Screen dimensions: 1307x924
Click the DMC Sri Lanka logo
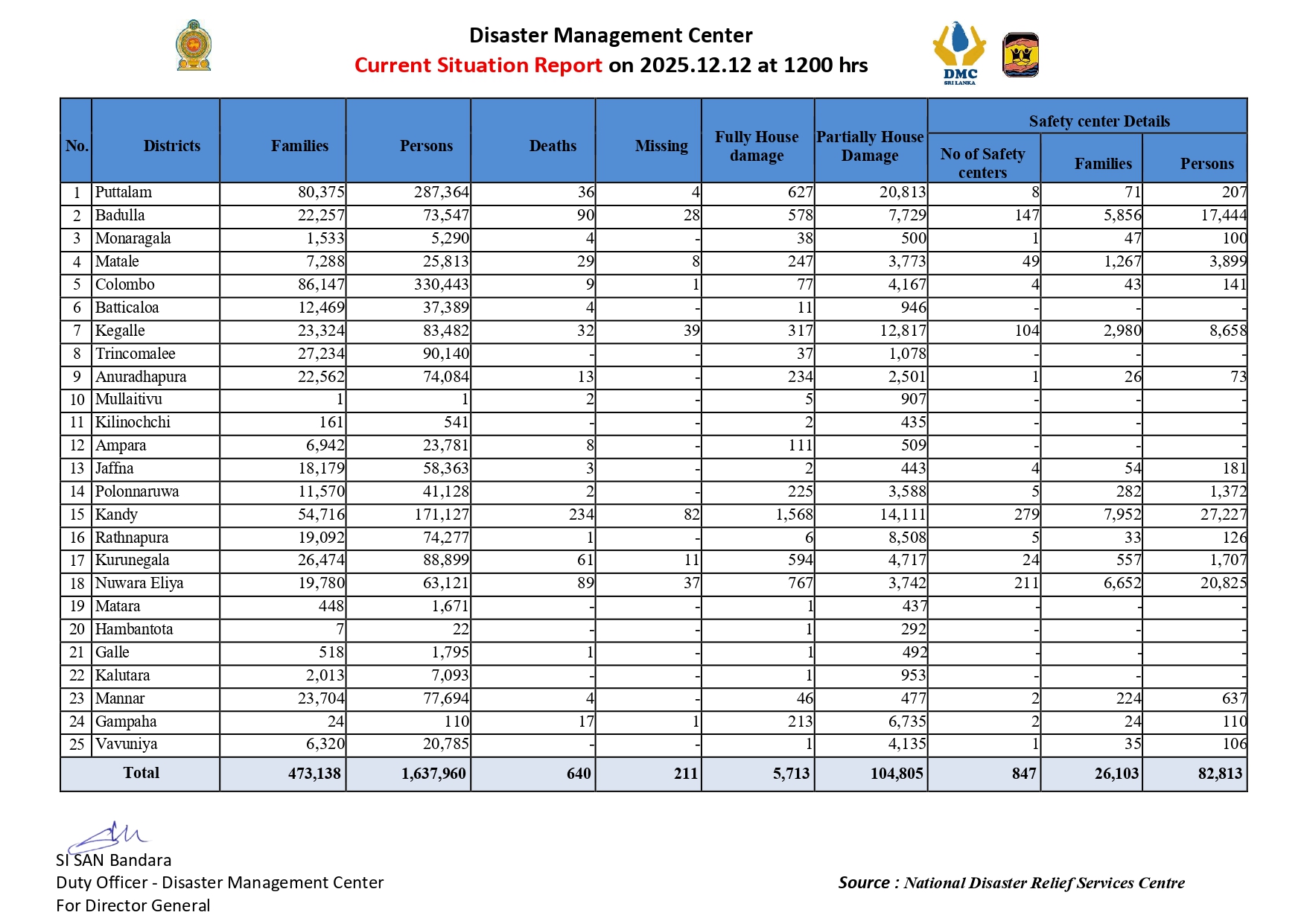(x=959, y=52)
